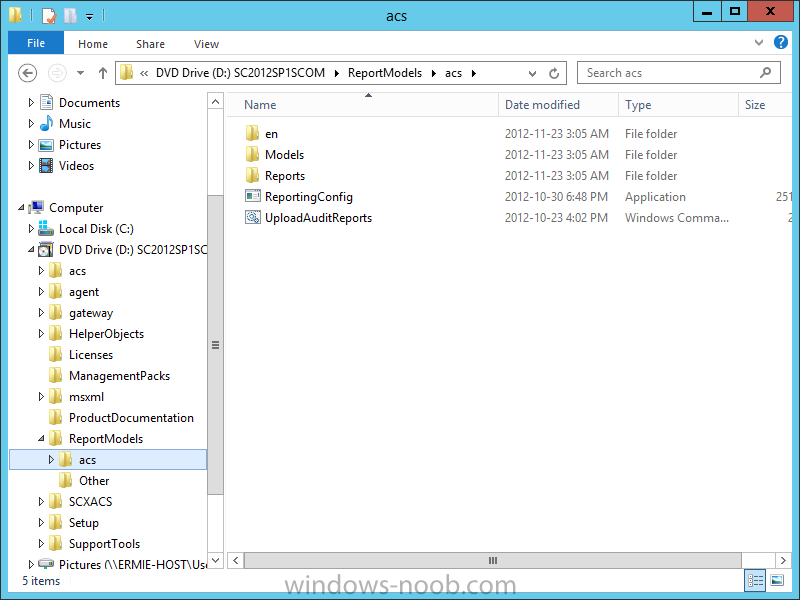Select the HelperObjects folder in the tree
This screenshot has width=800, height=600.
coord(106,334)
